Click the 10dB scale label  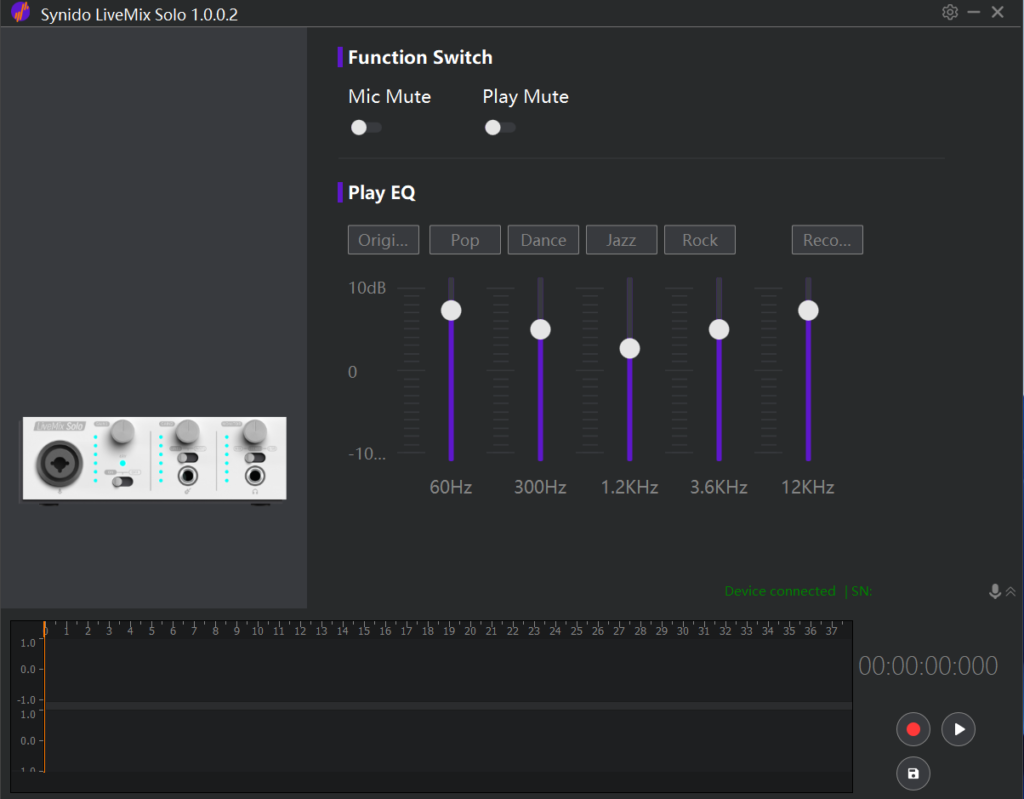click(367, 288)
